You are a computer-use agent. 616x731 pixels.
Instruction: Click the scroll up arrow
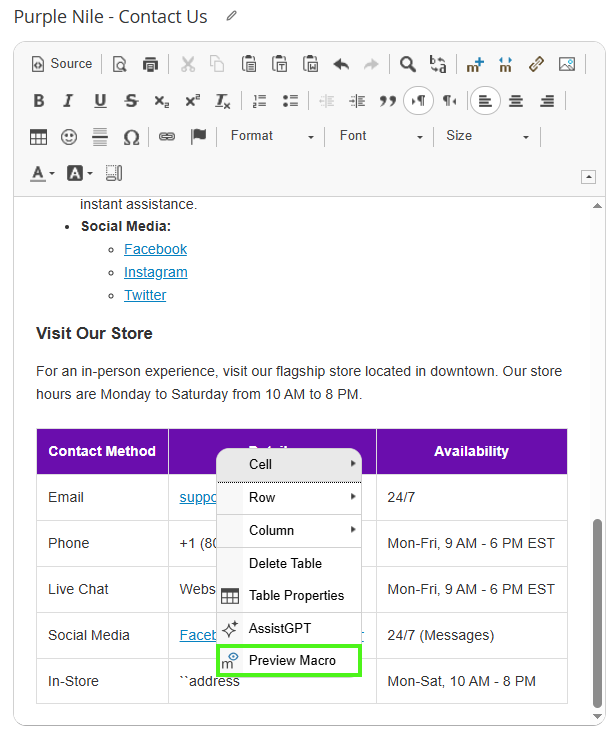tap(597, 206)
